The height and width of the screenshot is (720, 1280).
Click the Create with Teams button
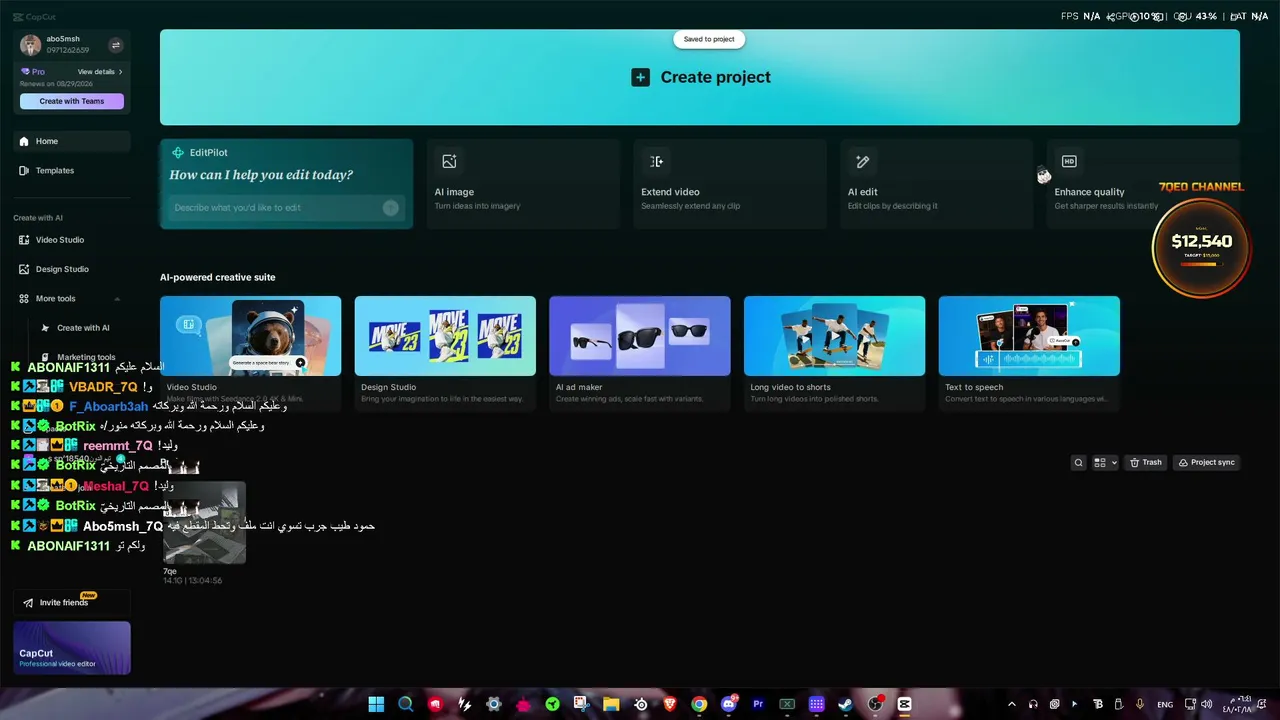(72, 101)
